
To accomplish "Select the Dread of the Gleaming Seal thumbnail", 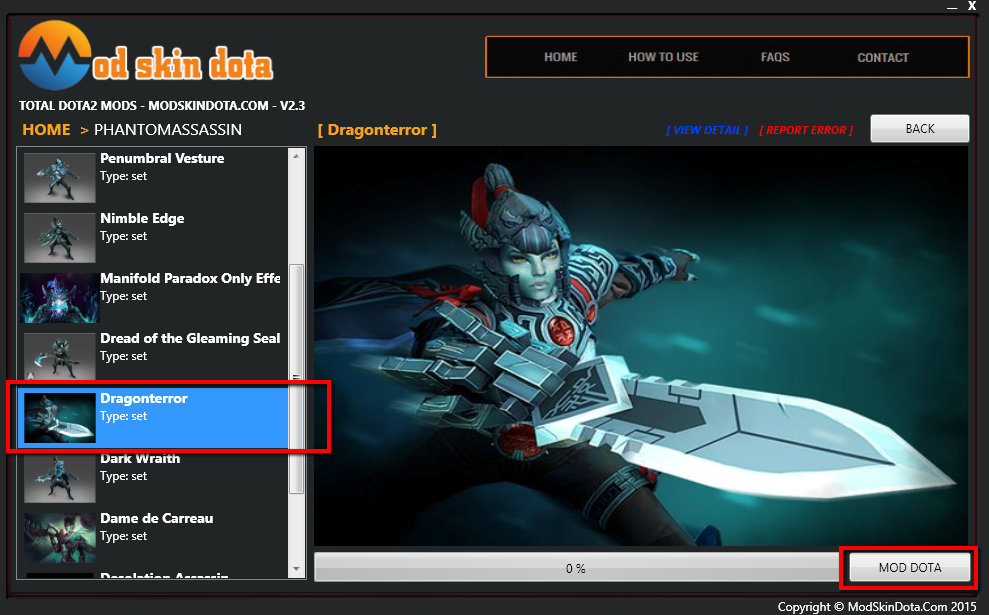I will coord(60,356).
